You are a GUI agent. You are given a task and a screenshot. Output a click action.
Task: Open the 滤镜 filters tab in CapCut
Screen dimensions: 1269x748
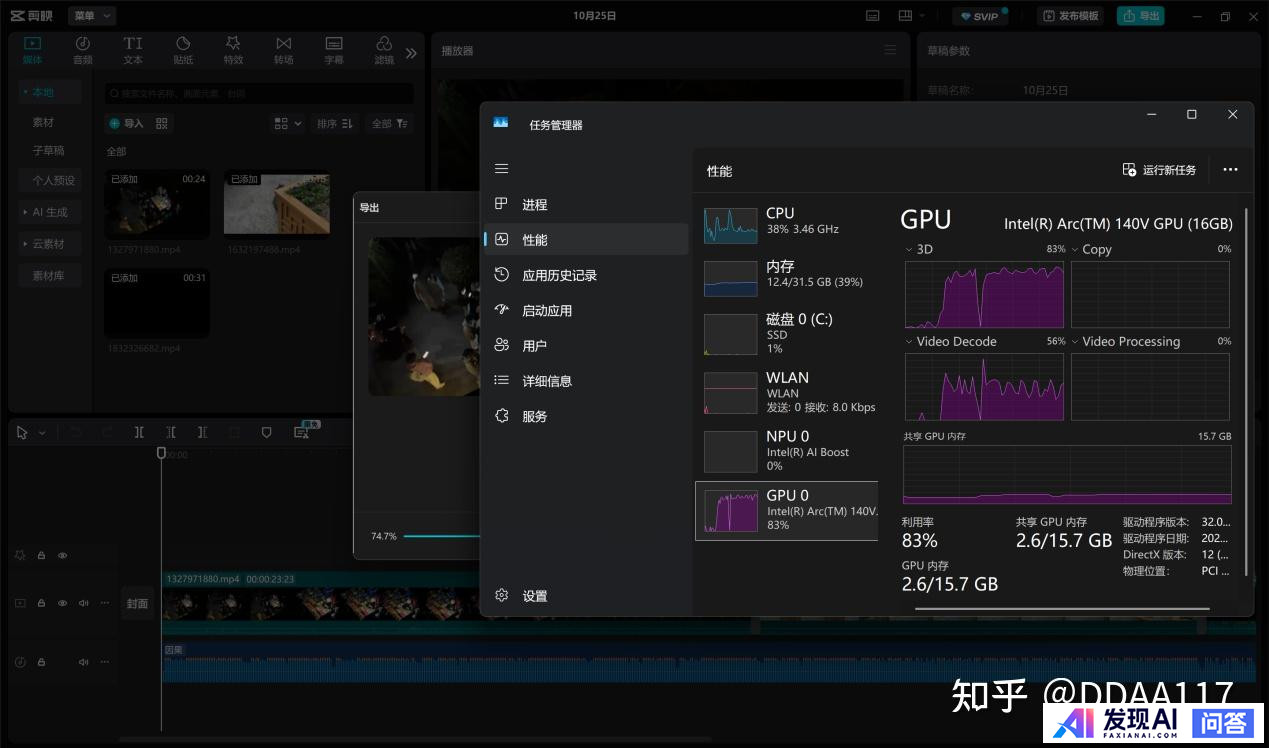[x=384, y=50]
